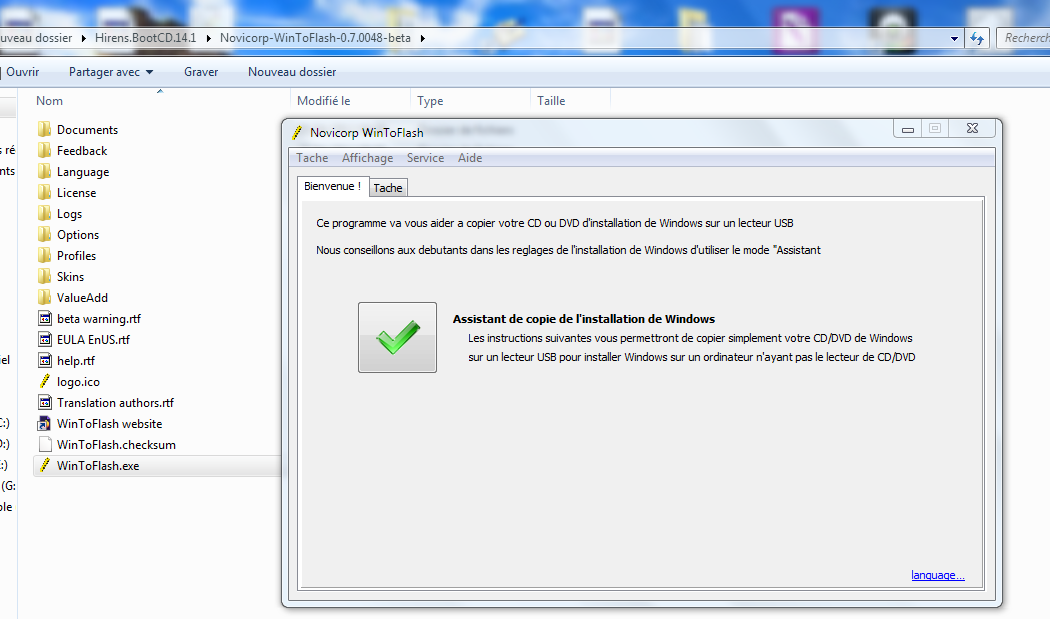
Task: Open the Service menu
Action: click(425, 158)
